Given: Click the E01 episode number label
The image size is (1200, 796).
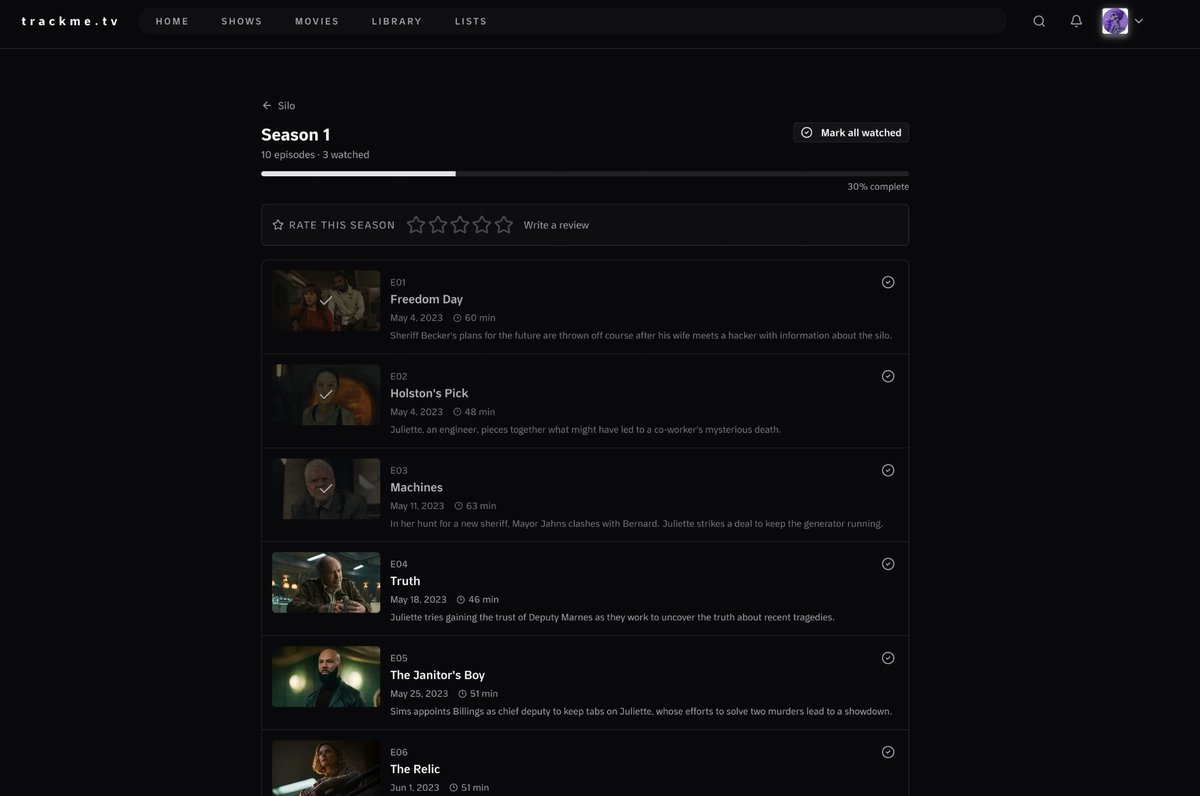Looking at the screenshot, I should [398, 283].
